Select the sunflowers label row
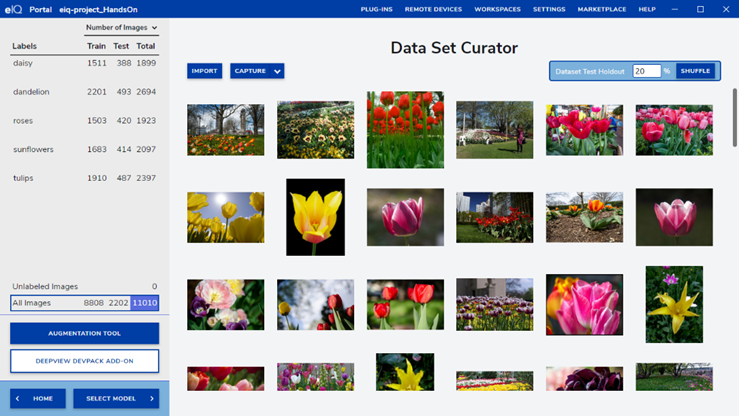The width and height of the screenshot is (739, 416). point(84,149)
